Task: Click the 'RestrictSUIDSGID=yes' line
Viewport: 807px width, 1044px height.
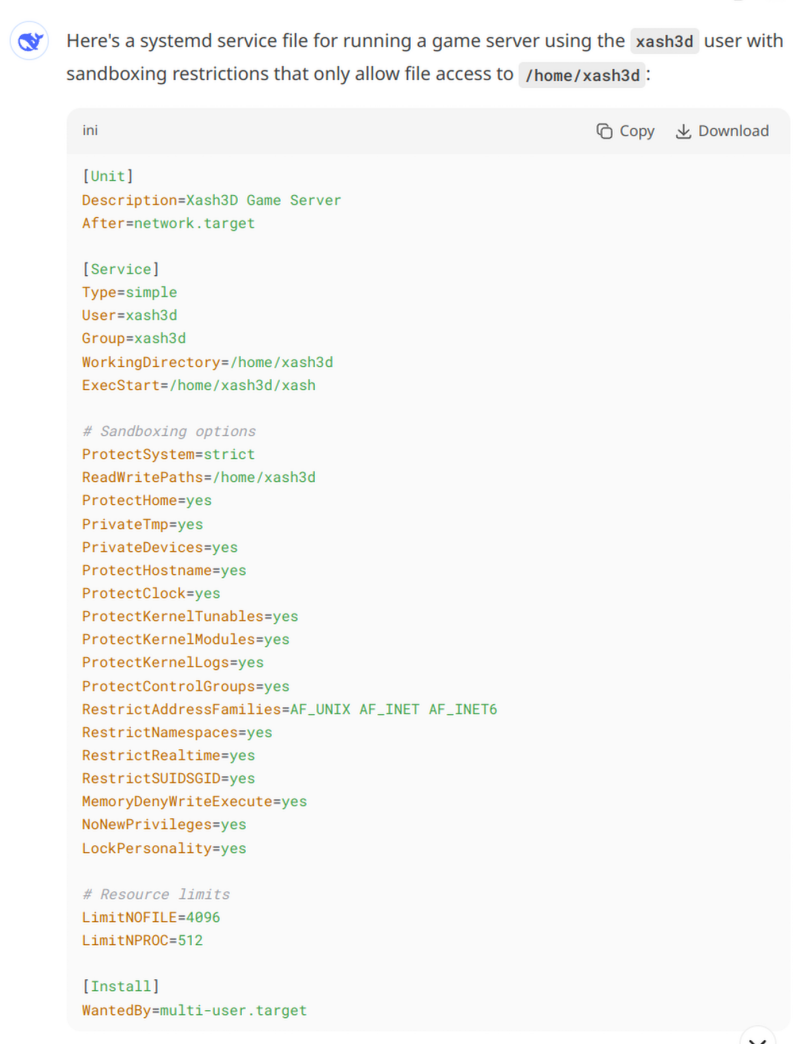Action: pyautogui.click(x=168, y=779)
